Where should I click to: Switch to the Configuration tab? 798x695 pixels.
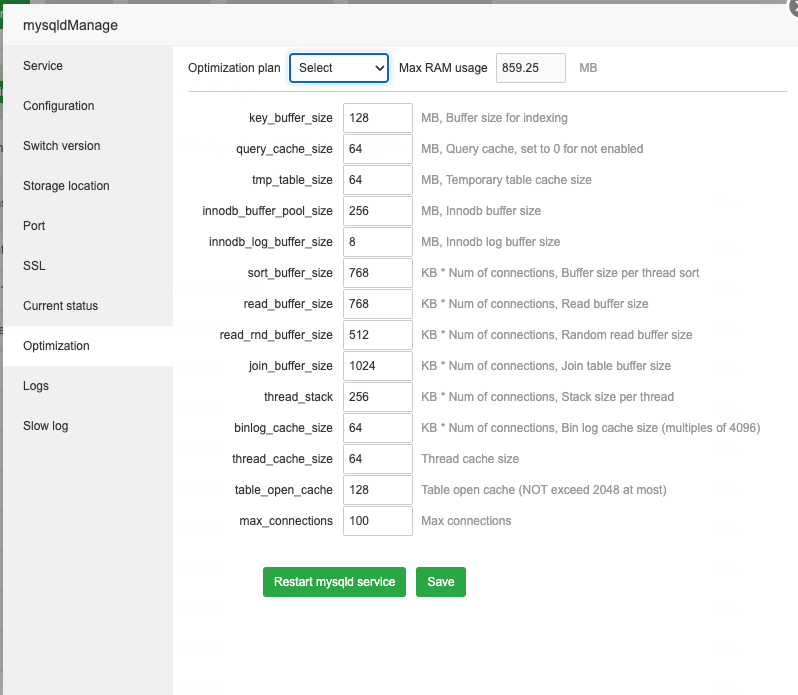(58, 106)
